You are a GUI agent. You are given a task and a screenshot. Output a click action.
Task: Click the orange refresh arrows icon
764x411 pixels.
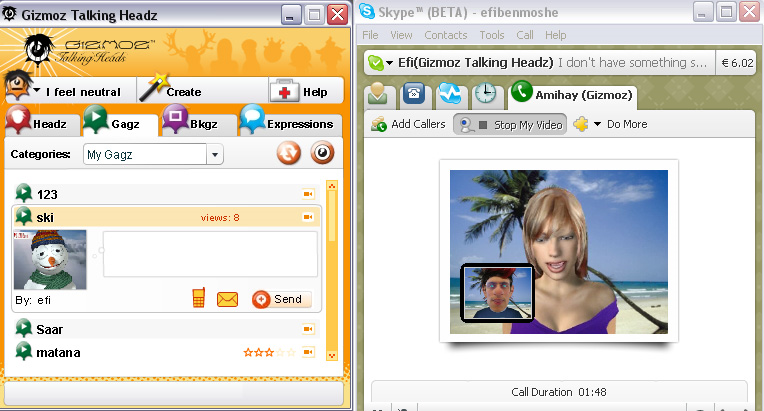coord(289,153)
